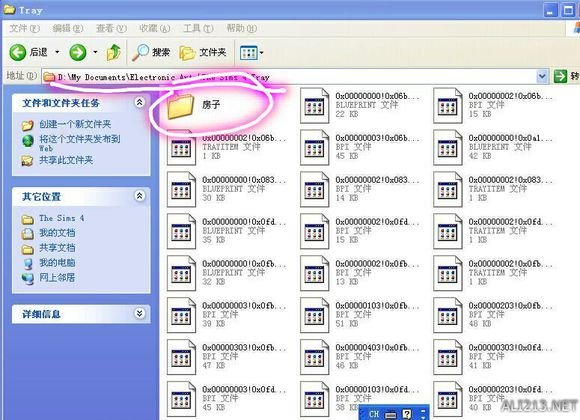The height and width of the screenshot is (420, 580).
Task: Select the 0x00000002!0x0fd TRAYITEM file icon
Action: coord(448,231)
